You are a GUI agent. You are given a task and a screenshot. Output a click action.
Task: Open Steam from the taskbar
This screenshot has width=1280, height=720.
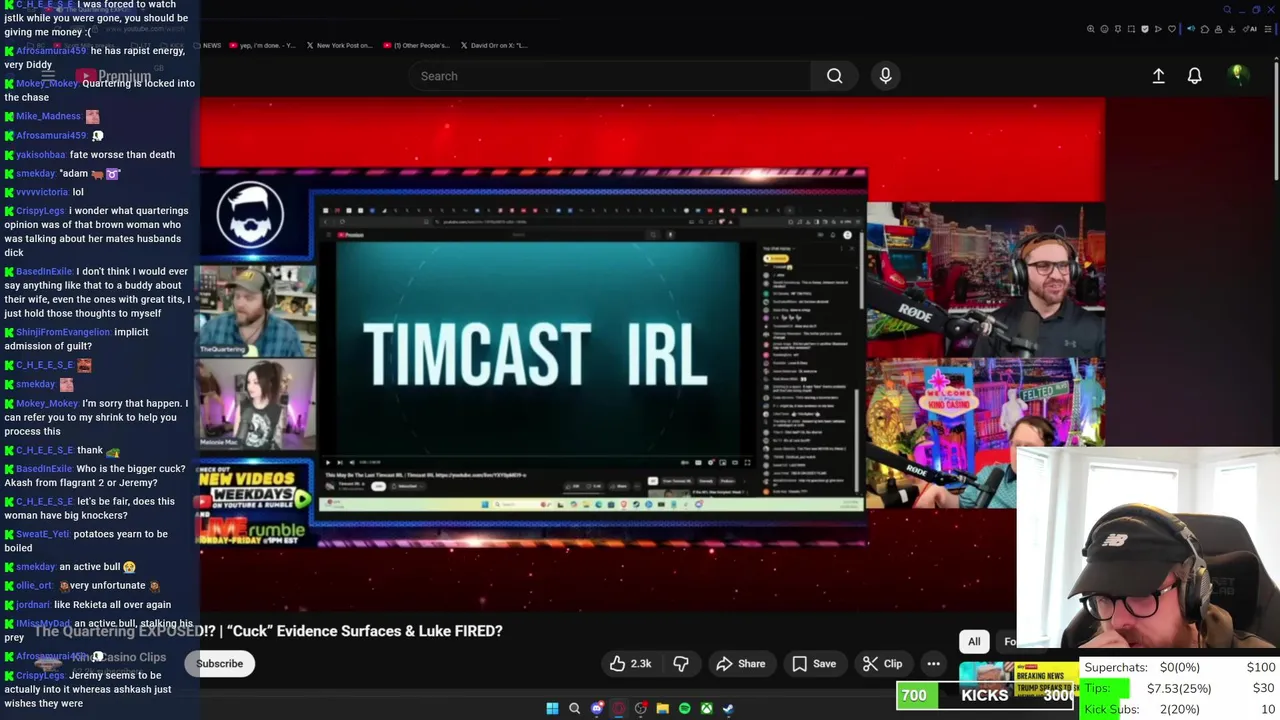[x=728, y=709]
